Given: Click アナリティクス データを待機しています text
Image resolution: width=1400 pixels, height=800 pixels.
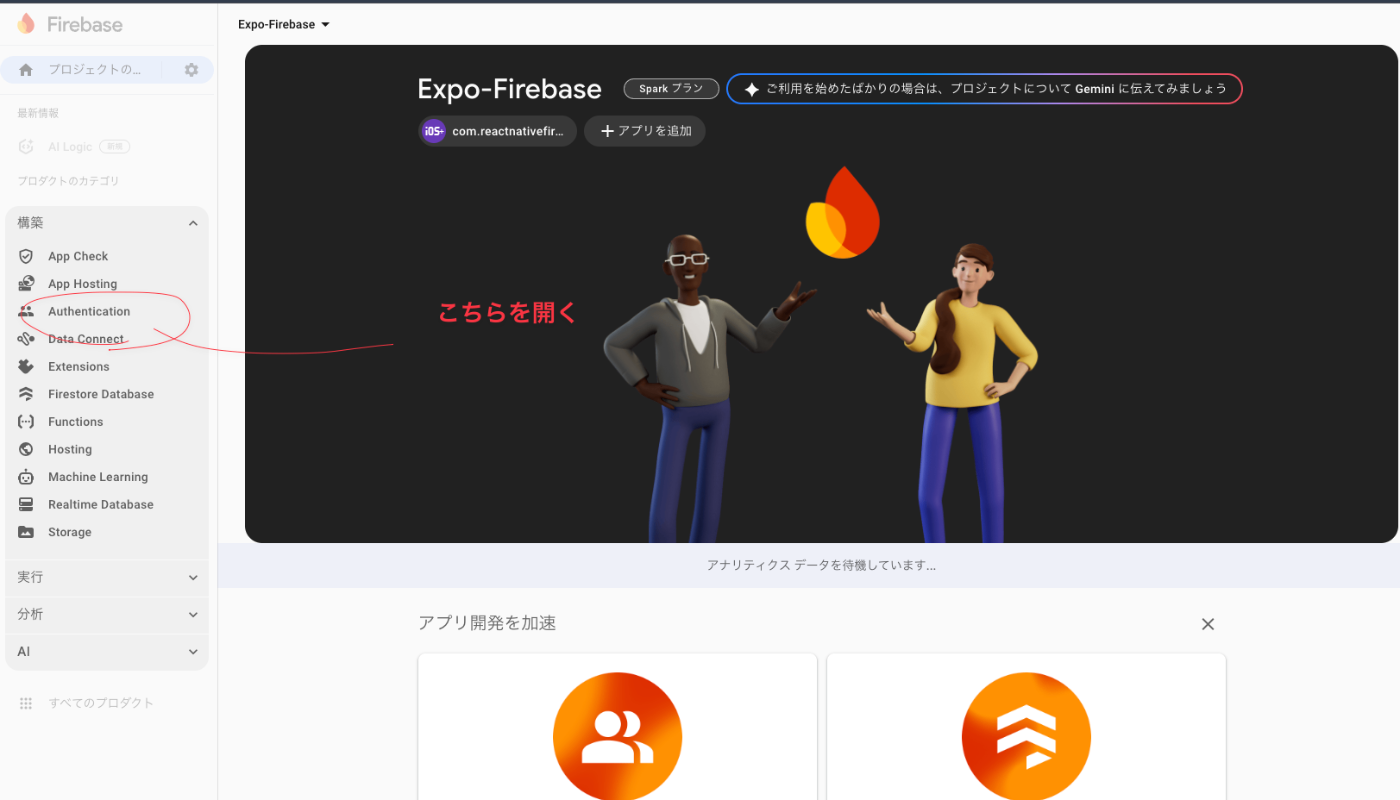Looking at the screenshot, I should tap(821, 566).
